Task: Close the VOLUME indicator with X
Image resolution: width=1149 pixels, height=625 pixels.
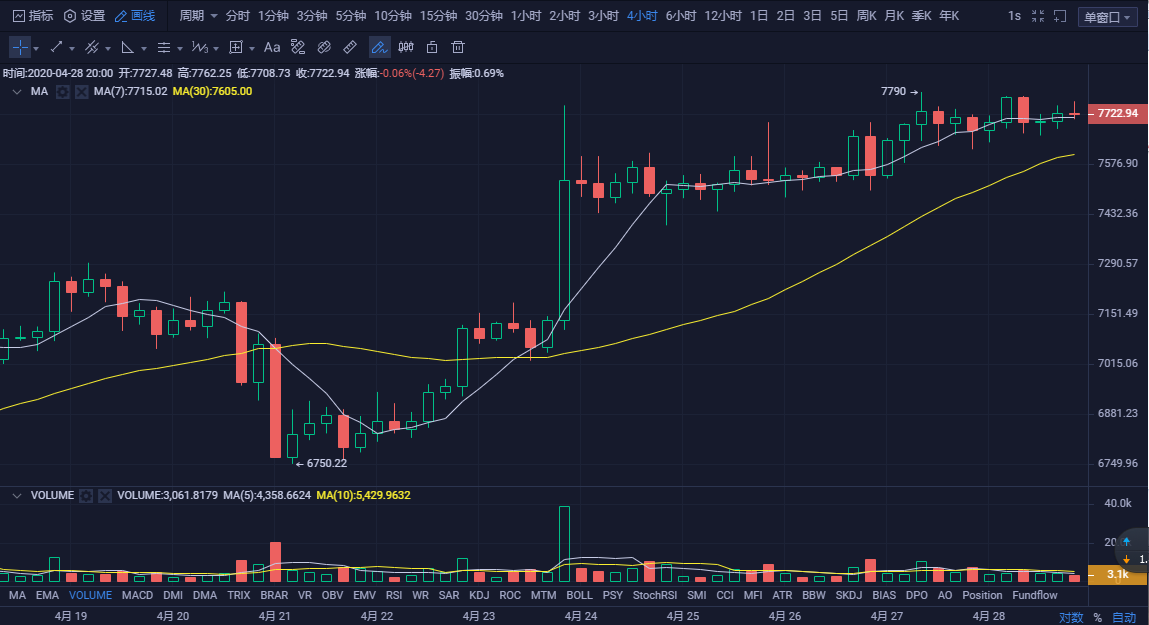Action: point(105,495)
